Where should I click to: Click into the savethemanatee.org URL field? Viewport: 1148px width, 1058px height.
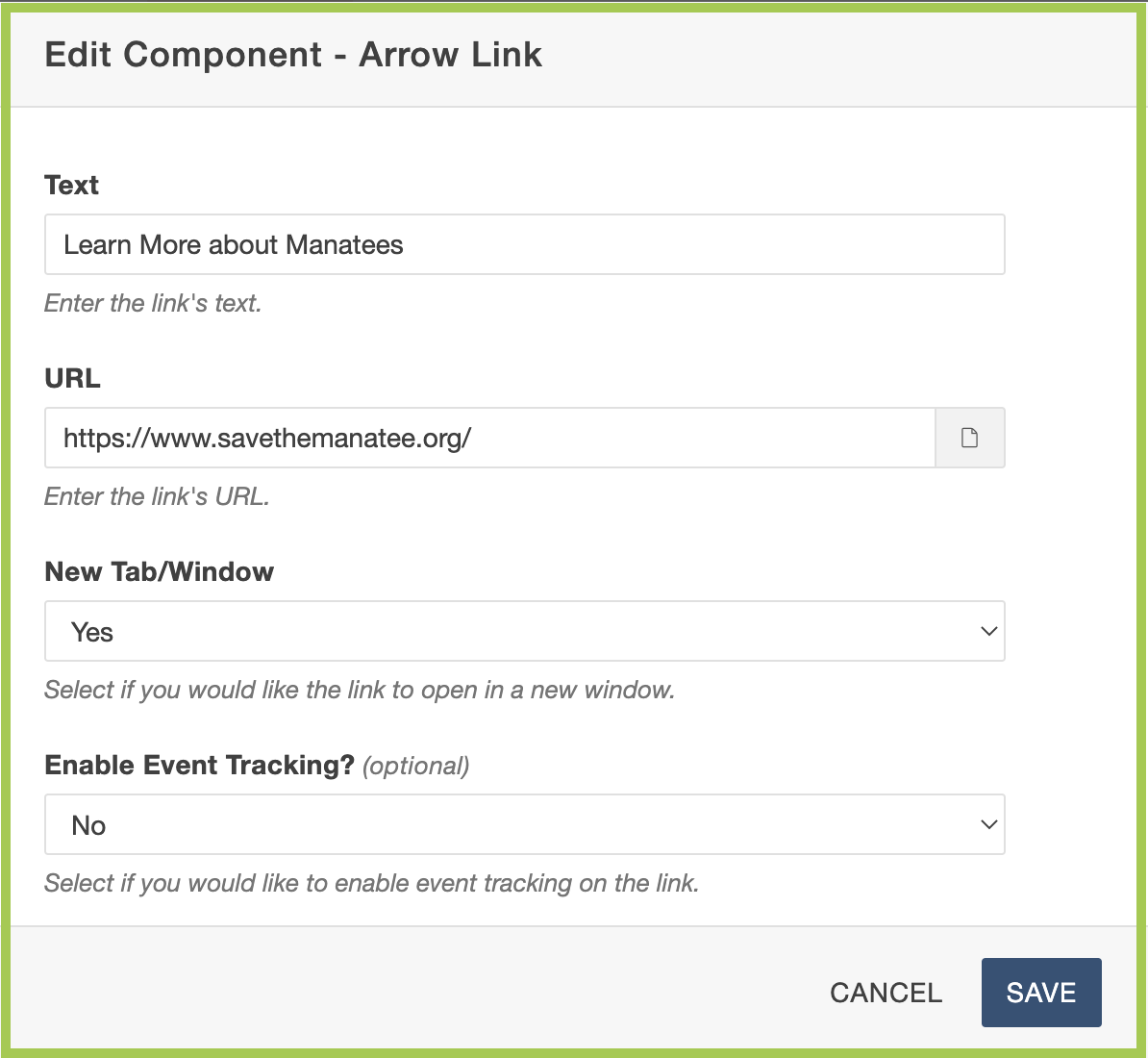[x=489, y=439]
